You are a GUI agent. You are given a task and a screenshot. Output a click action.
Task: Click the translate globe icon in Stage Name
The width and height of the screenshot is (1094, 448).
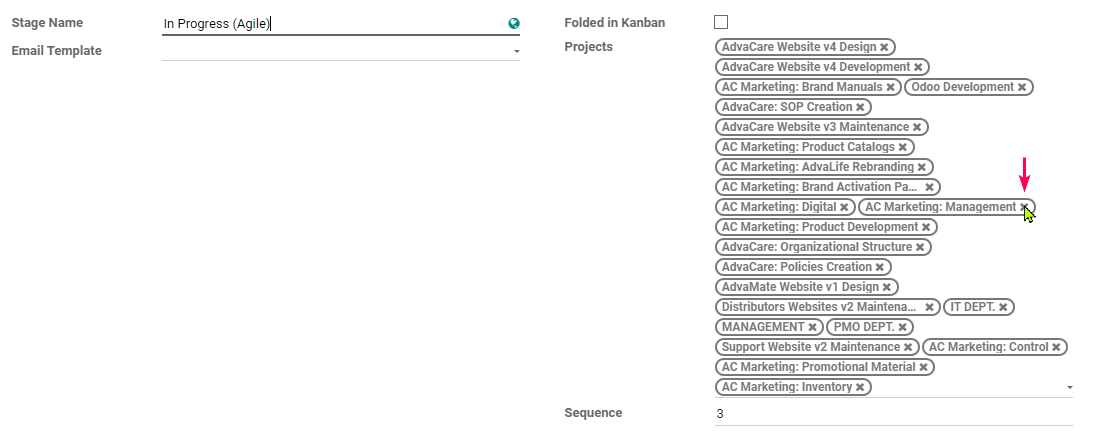click(x=514, y=24)
